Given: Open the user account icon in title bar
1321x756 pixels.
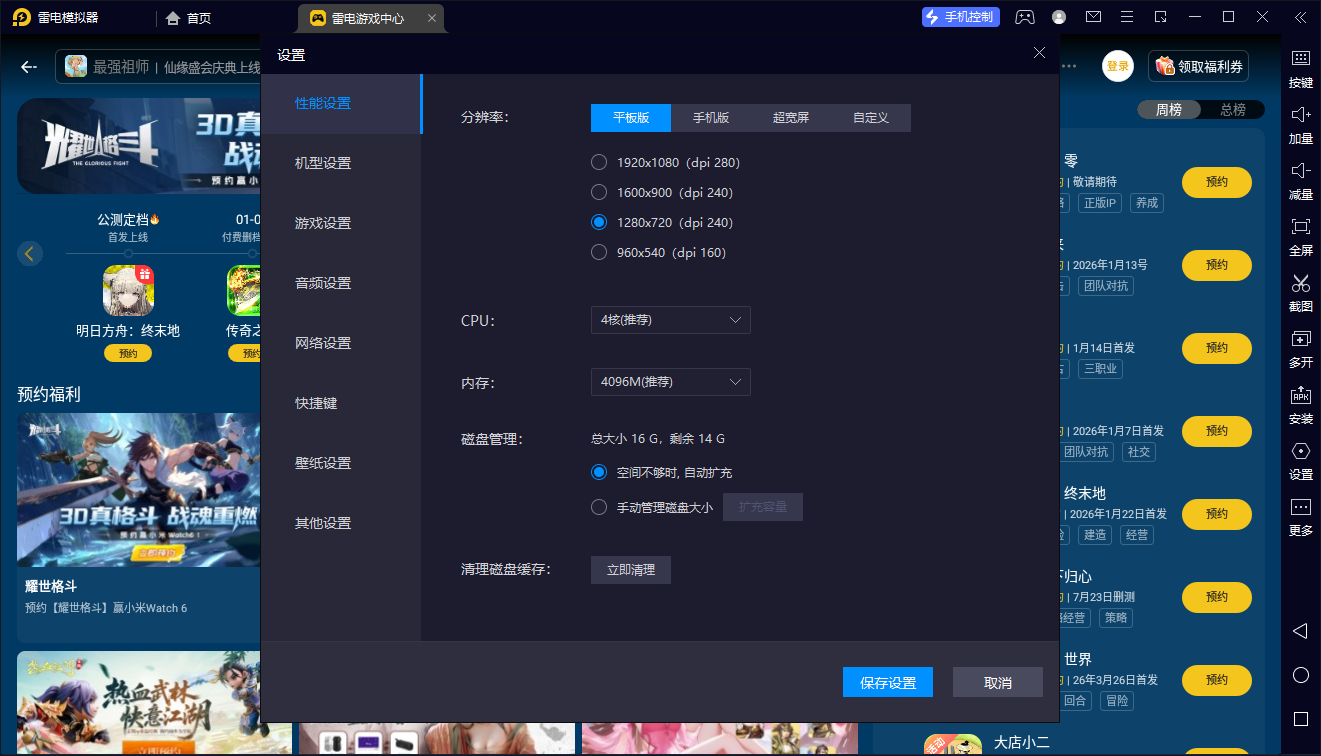Looking at the screenshot, I should [1059, 17].
